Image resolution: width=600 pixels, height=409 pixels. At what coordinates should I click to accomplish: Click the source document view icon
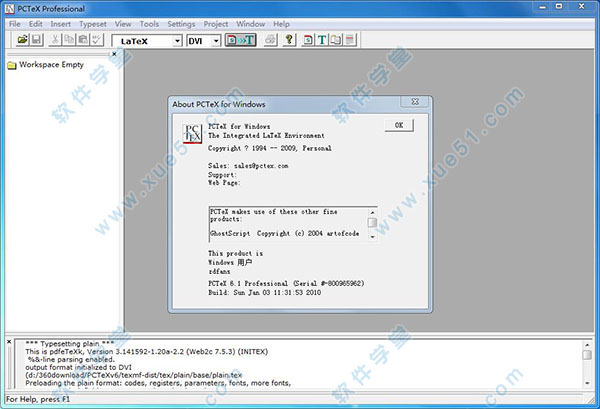308,40
